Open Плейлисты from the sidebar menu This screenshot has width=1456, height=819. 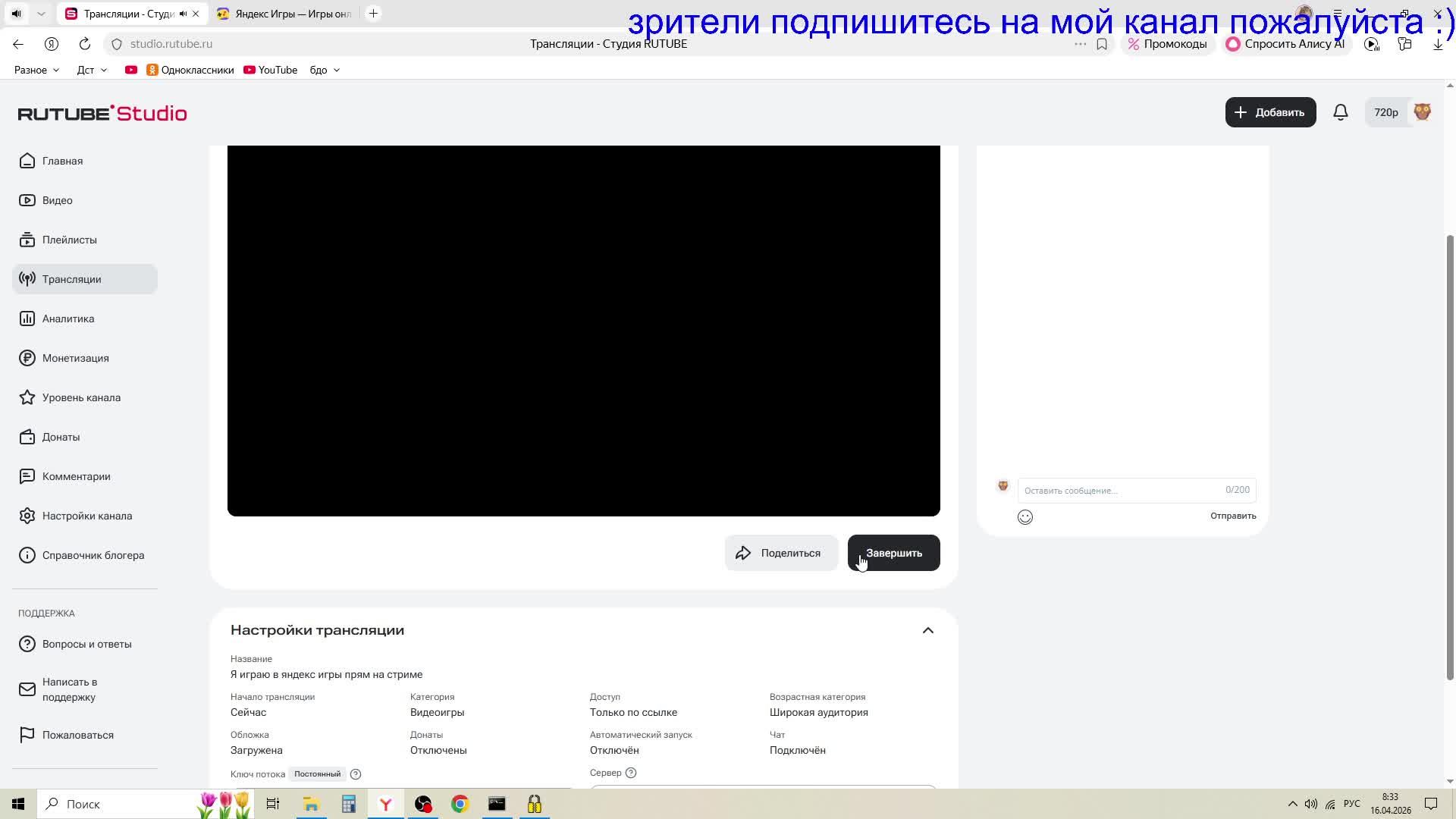point(69,240)
